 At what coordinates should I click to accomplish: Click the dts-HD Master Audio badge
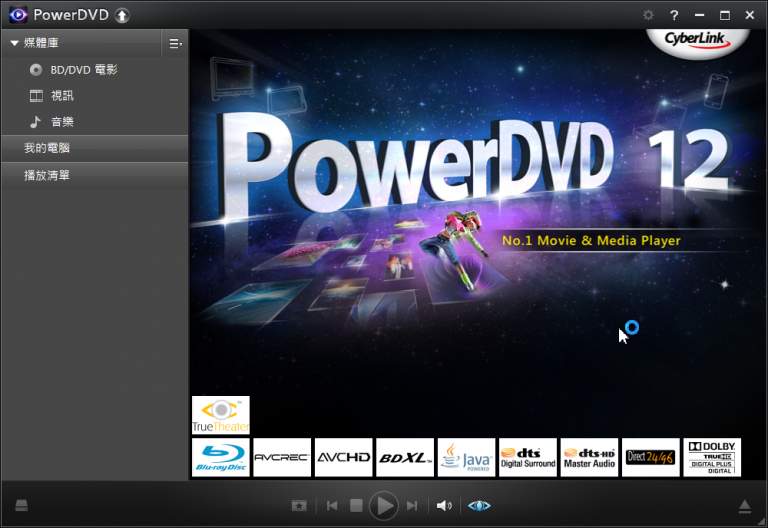(589, 457)
